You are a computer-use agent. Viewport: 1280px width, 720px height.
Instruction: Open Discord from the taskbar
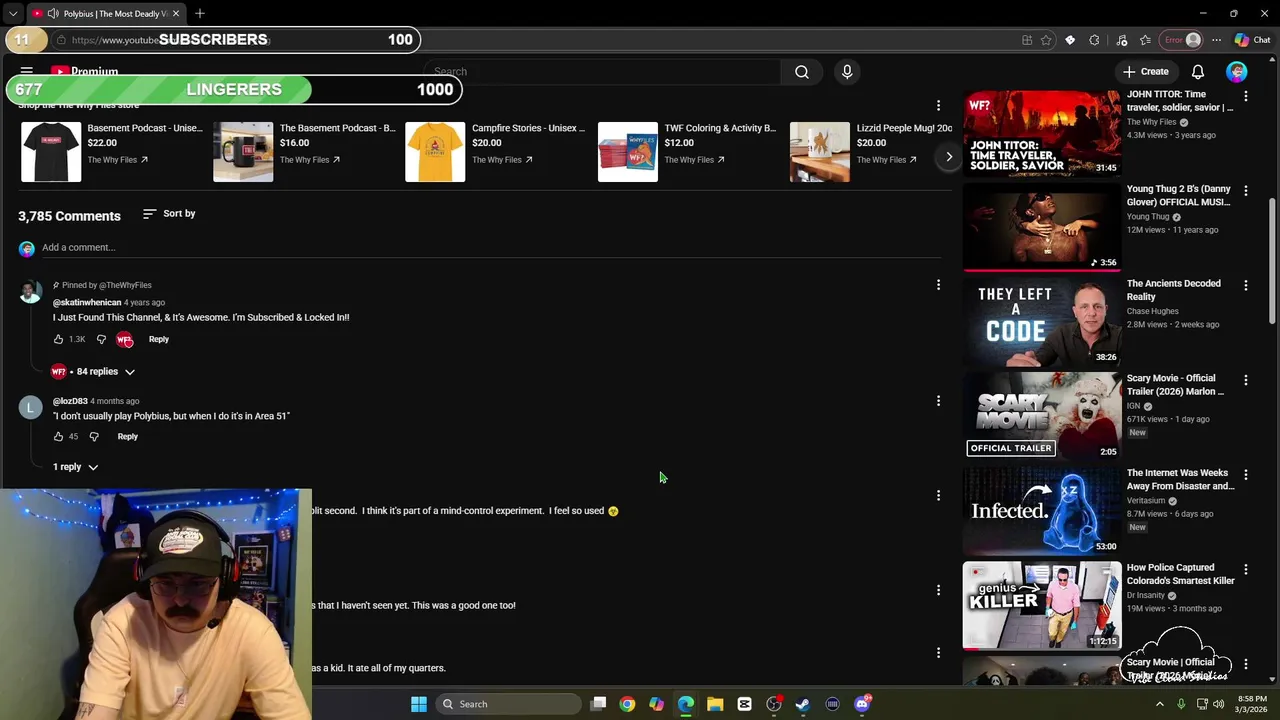(x=862, y=704)
